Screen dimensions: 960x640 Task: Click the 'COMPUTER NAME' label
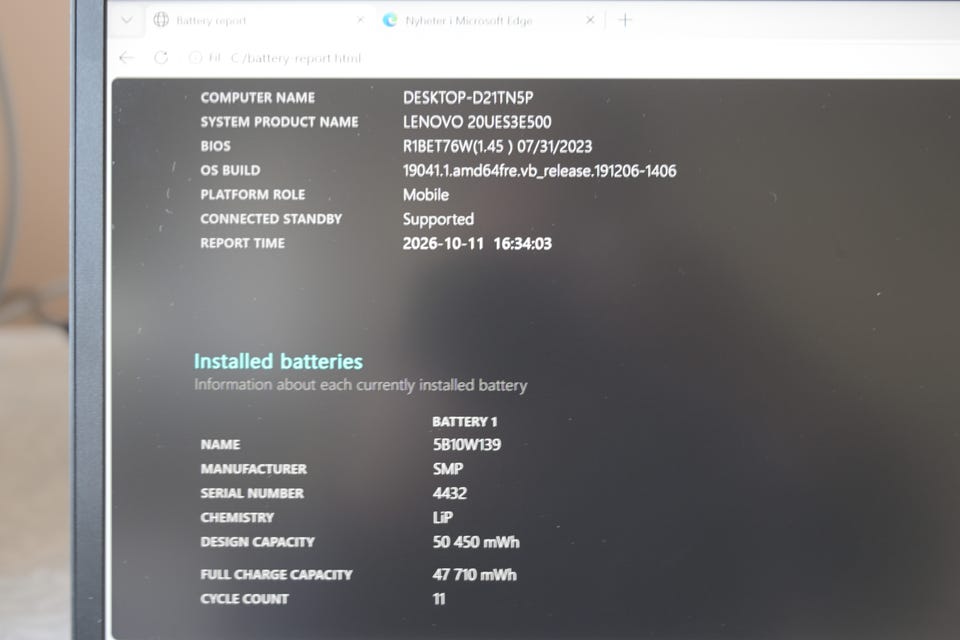[258, 98]
